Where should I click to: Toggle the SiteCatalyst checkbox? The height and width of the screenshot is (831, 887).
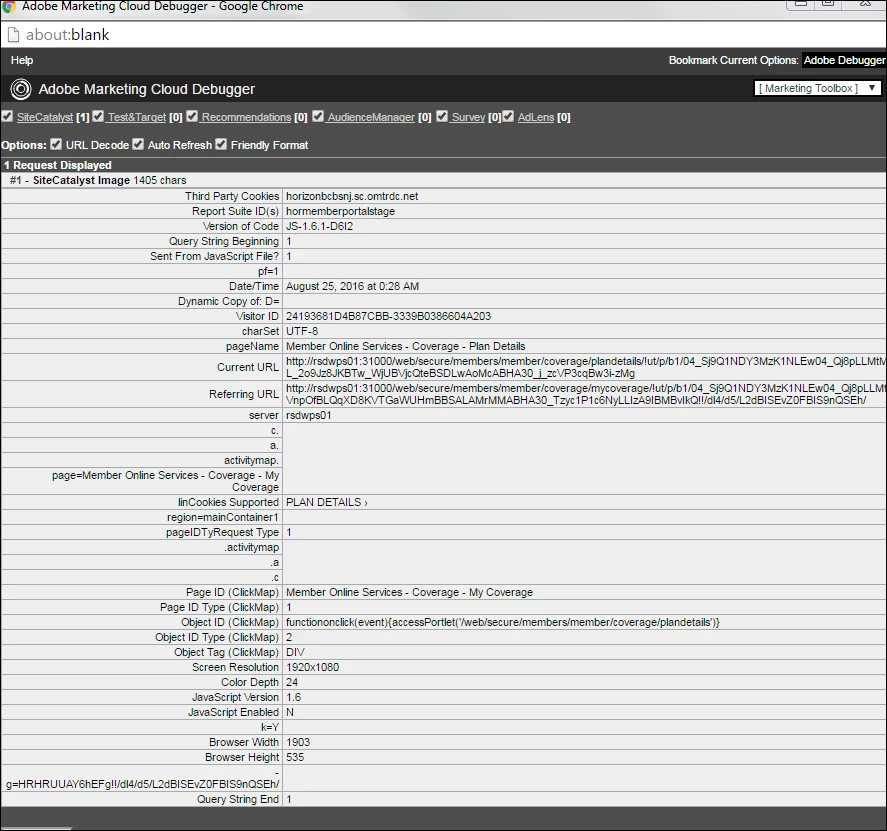[7, 116]
